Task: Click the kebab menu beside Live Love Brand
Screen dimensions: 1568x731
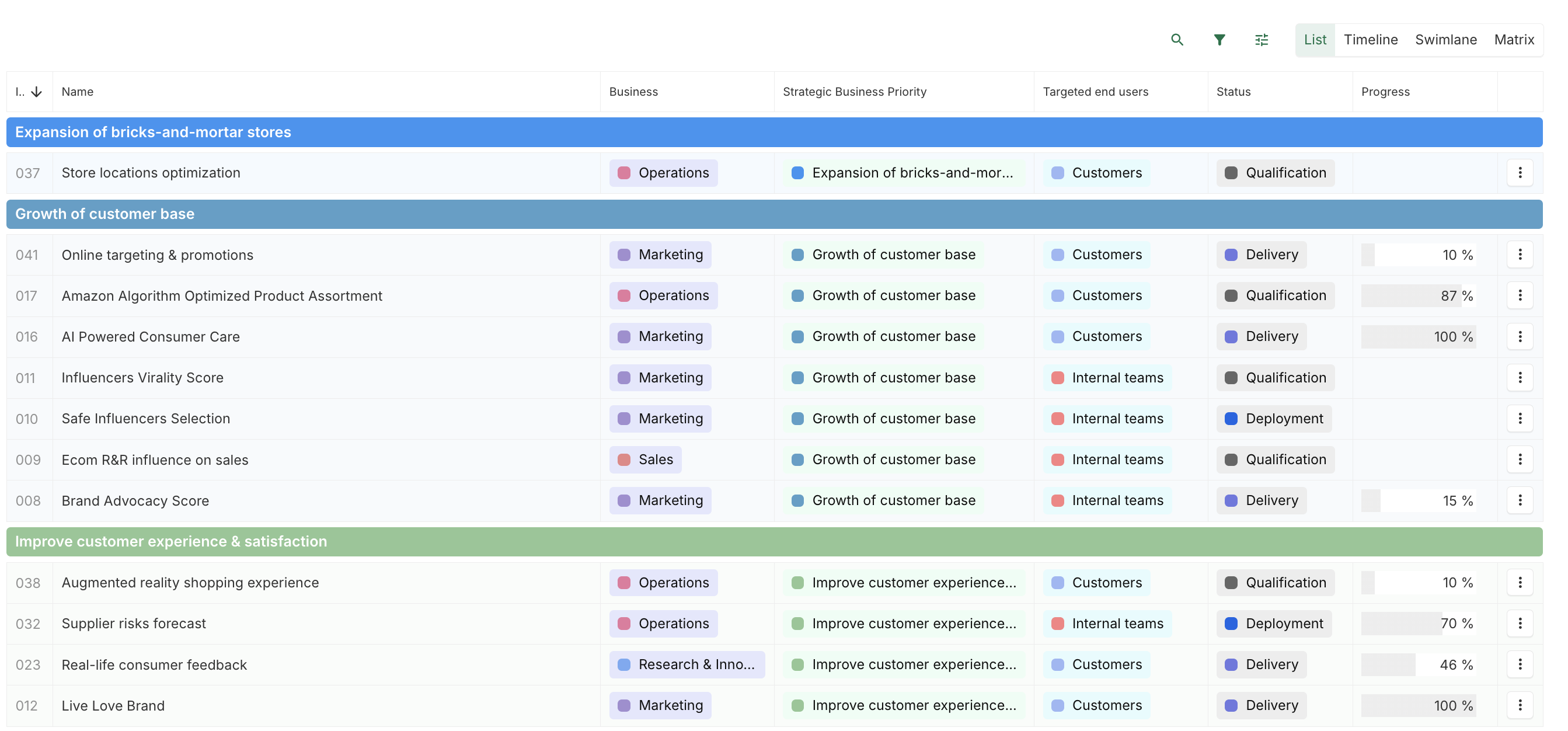Action: point(1521,705)
